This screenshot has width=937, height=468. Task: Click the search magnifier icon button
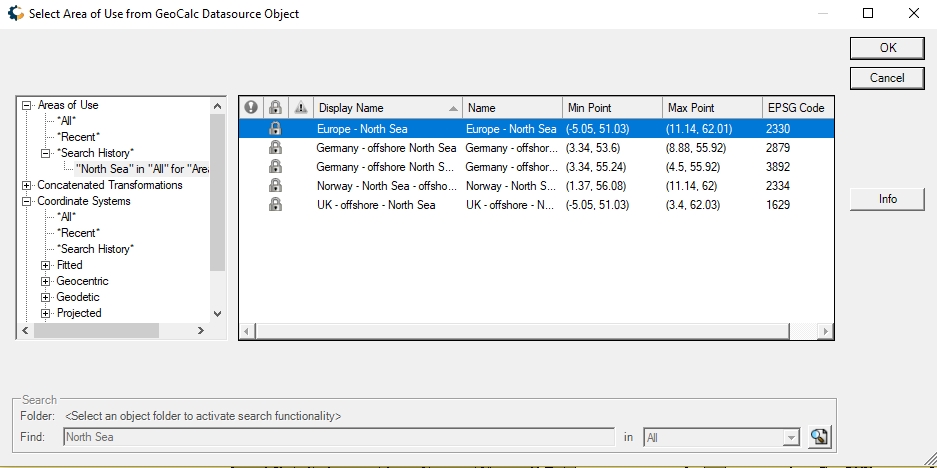coord(819,437)
